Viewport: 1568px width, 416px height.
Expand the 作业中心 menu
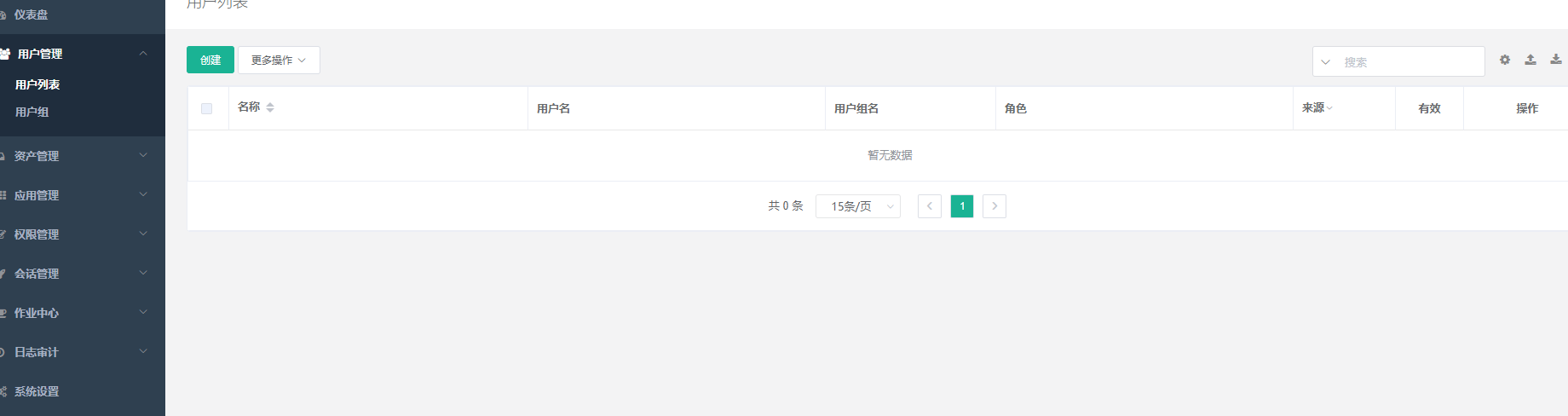click(x=143, y=312)
